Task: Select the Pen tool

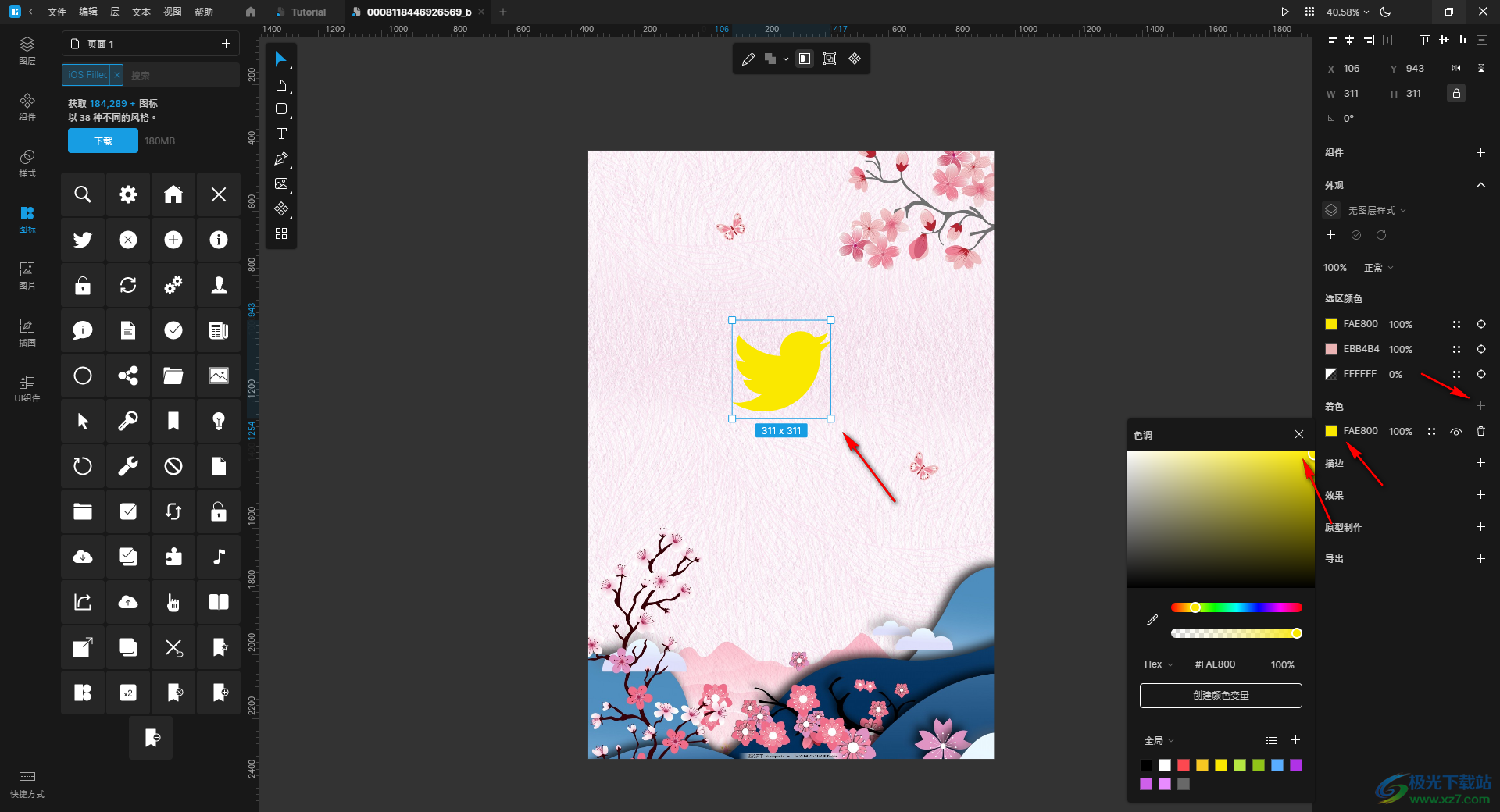Action: (280, 159)
